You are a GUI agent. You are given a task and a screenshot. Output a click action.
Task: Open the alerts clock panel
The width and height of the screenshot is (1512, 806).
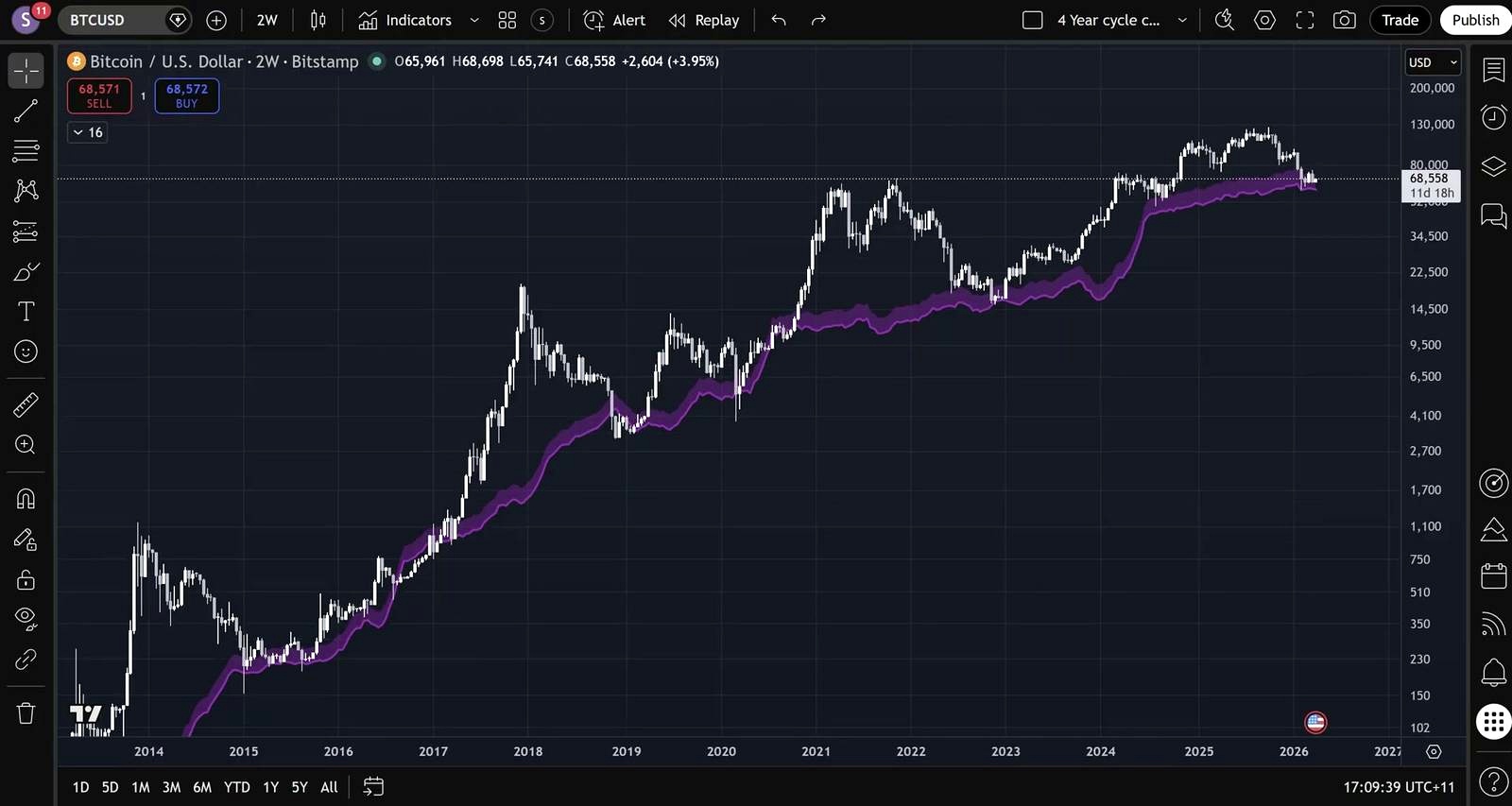tap(1493, 117)
